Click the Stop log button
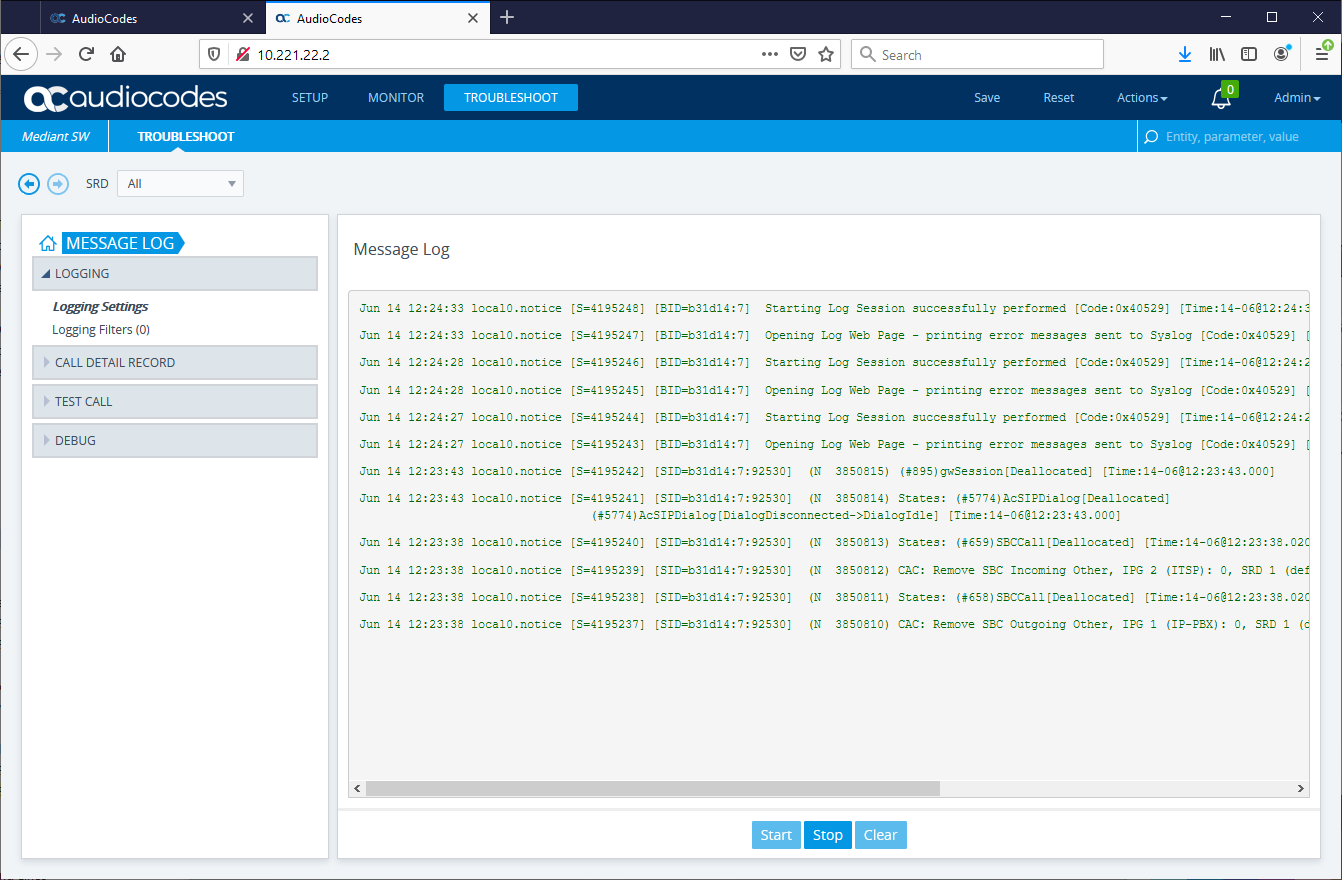Image resolution: width=1342 pixels, height=880 pixels. coord(828,835)
